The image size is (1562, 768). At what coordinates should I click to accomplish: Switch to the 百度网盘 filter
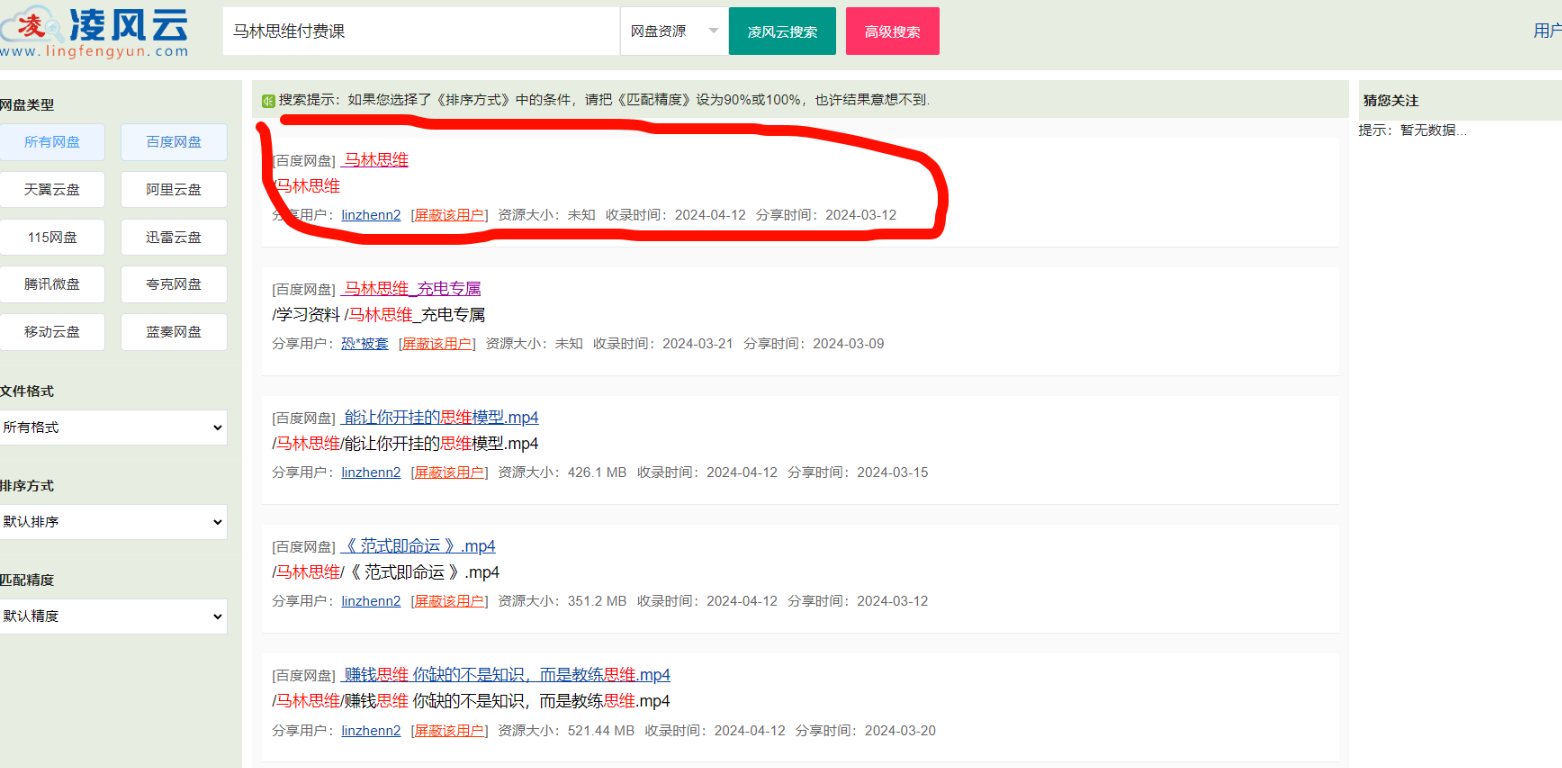coord(173,142)
